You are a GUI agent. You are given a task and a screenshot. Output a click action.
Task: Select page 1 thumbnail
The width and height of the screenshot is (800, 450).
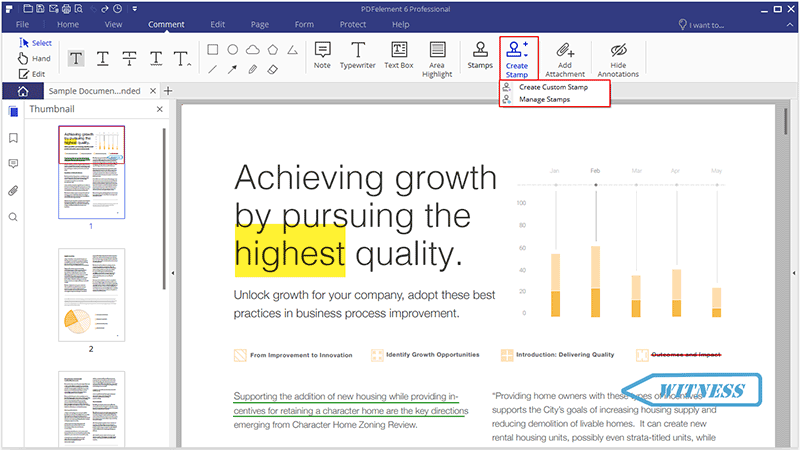91,172
